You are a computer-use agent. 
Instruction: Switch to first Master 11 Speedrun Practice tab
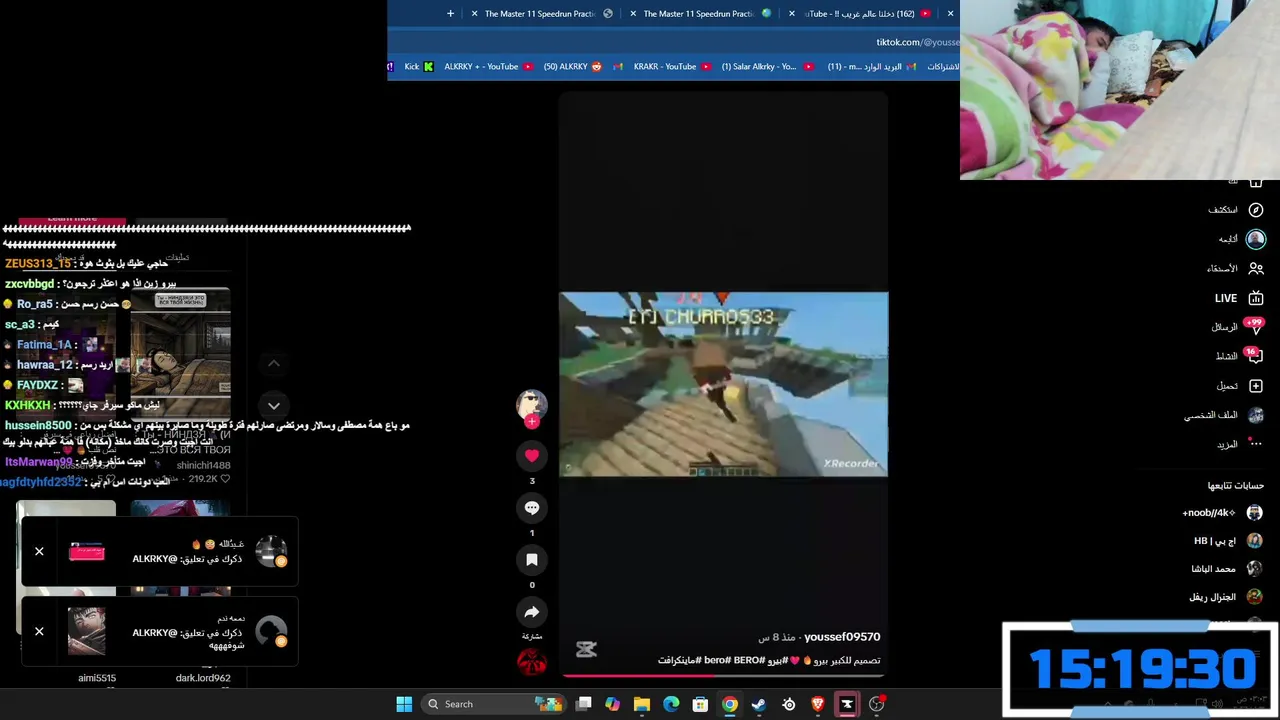coord(540,14)
